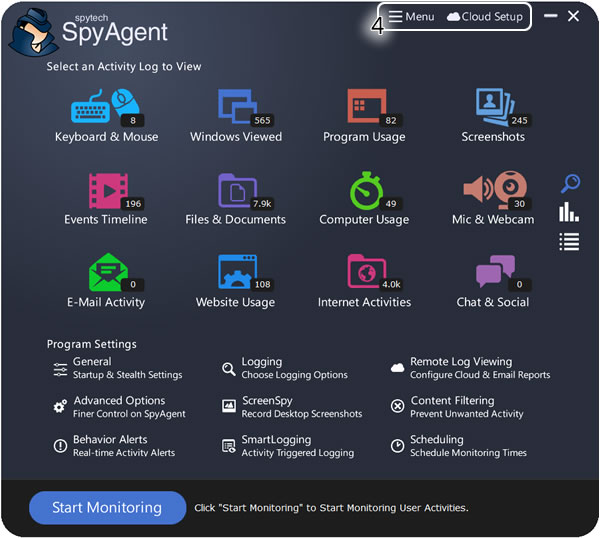Image resolution: width=600 pixels, height=538 pixels.
Task: Start monitoring user activities
Action: coord(107,508)
